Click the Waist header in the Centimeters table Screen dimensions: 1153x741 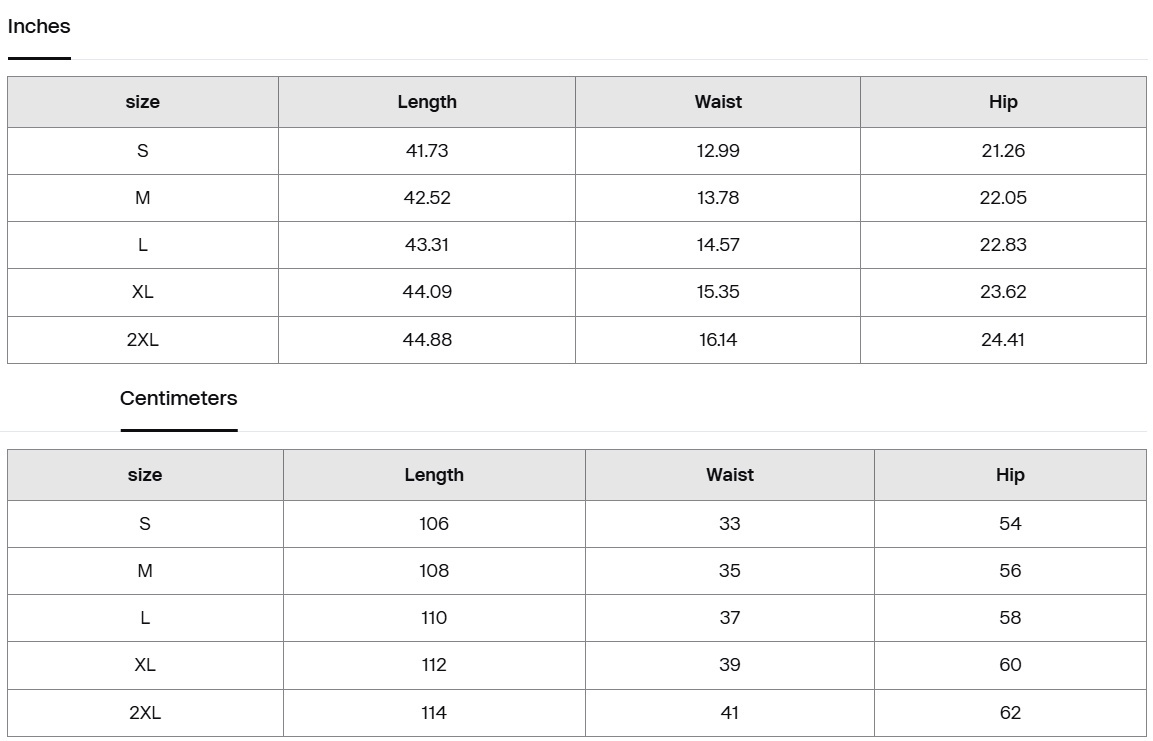[730, 475]
